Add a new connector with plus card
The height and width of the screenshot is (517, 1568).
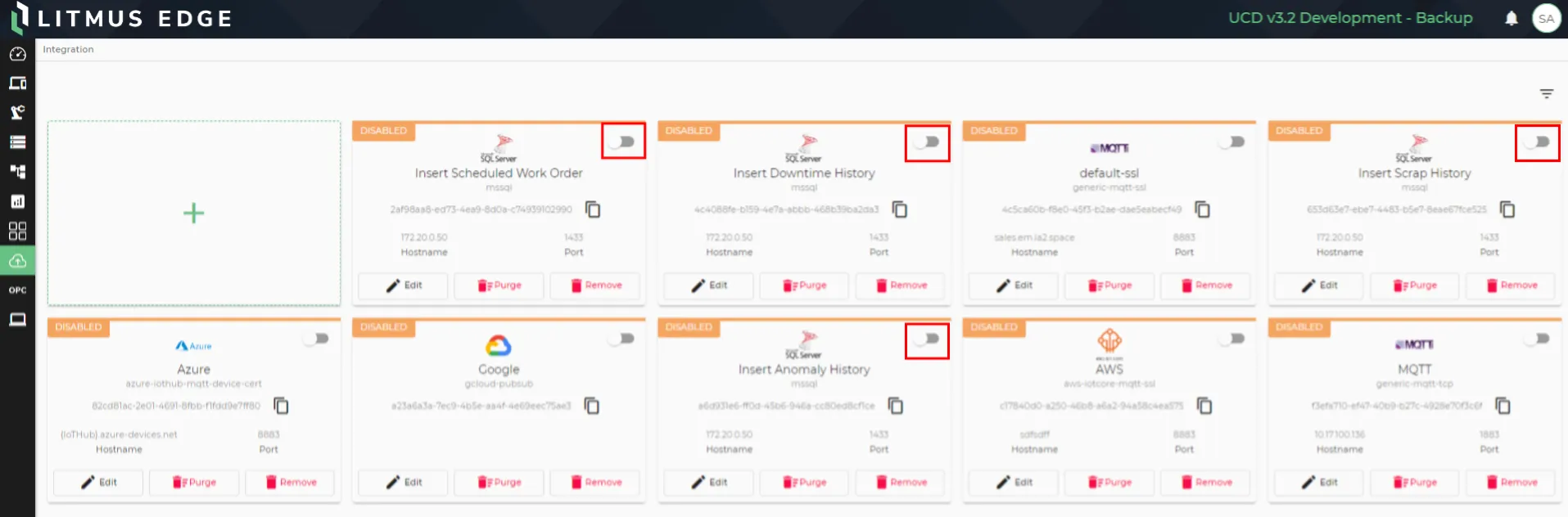[x=194, y=214]
